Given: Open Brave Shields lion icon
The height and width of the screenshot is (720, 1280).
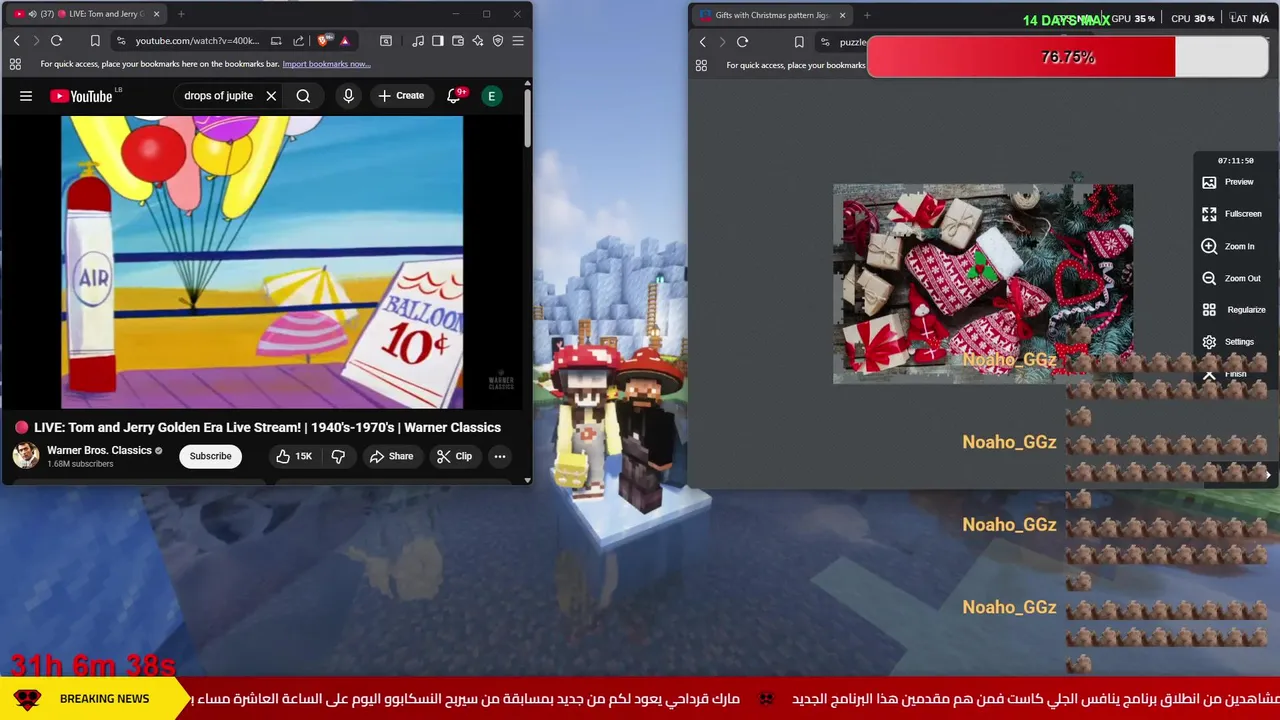Looking at the screenshot, I should point(323,41).
